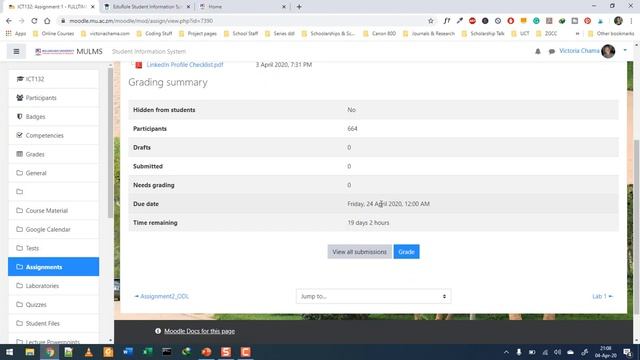
Task: Switch to the ICT132 Assignment 1 browser tab
Action: point(51,7)
